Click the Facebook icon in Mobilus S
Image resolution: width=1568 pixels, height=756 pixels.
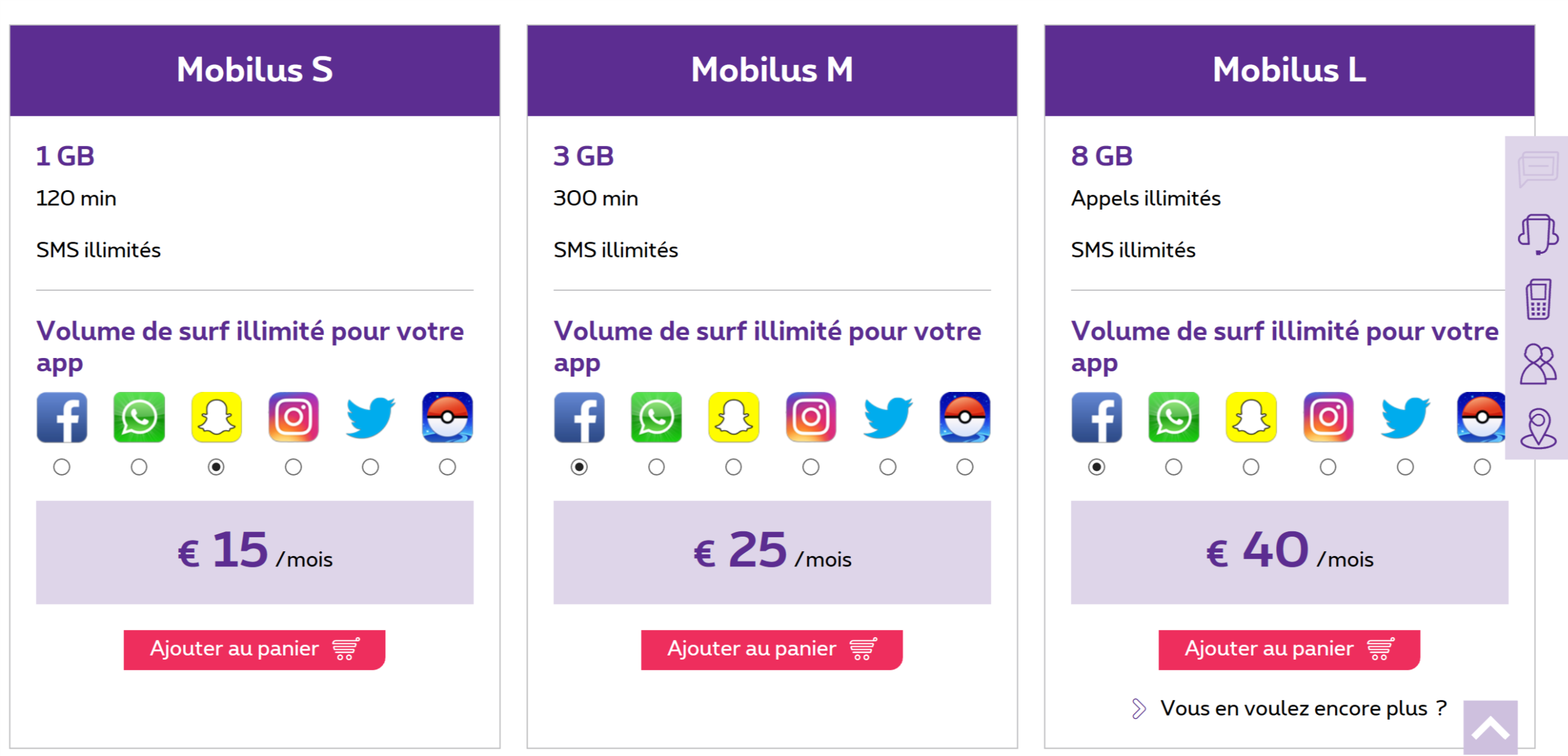62,417
